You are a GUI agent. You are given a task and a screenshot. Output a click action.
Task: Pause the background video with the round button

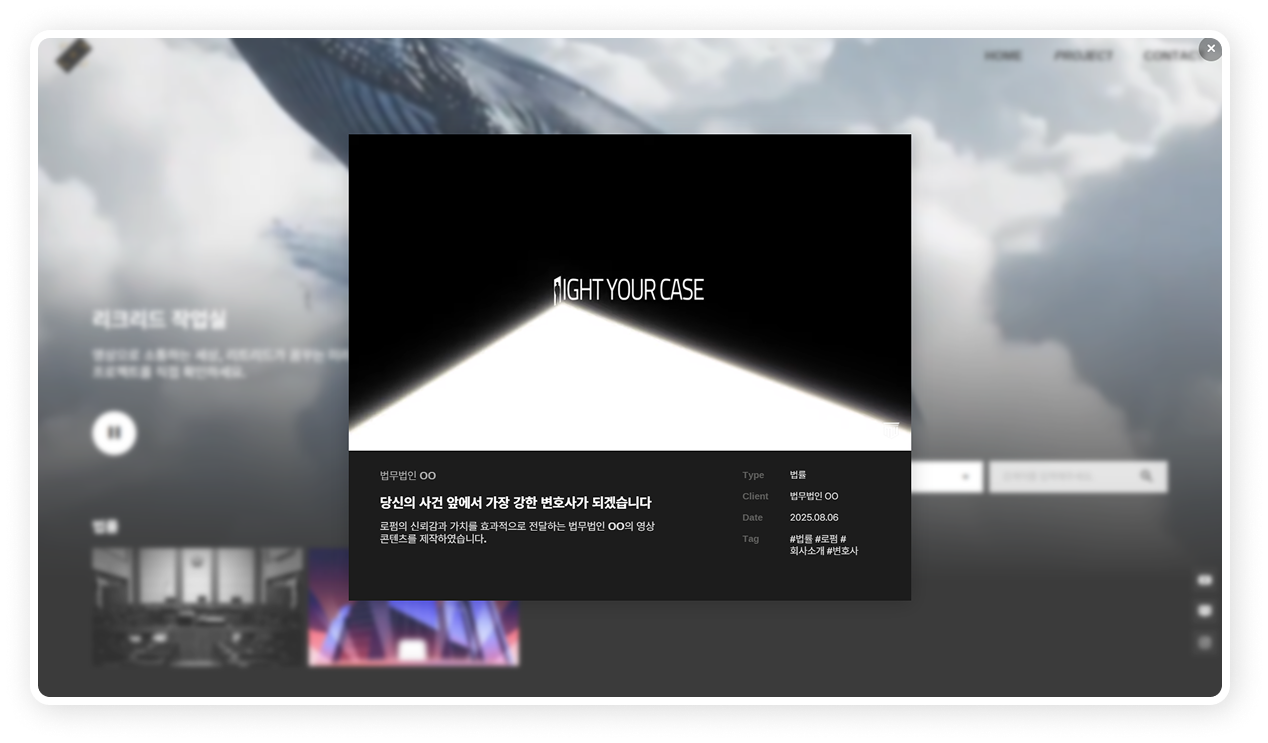click(x=114, y=433)
